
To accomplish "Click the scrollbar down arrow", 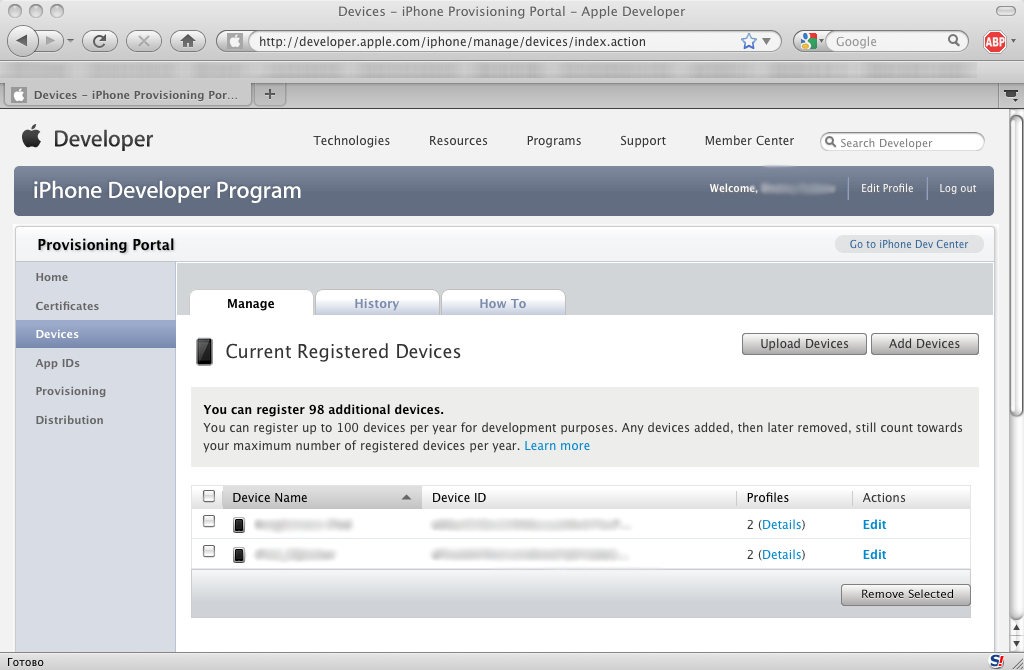I will click(x=1016, y=643).
